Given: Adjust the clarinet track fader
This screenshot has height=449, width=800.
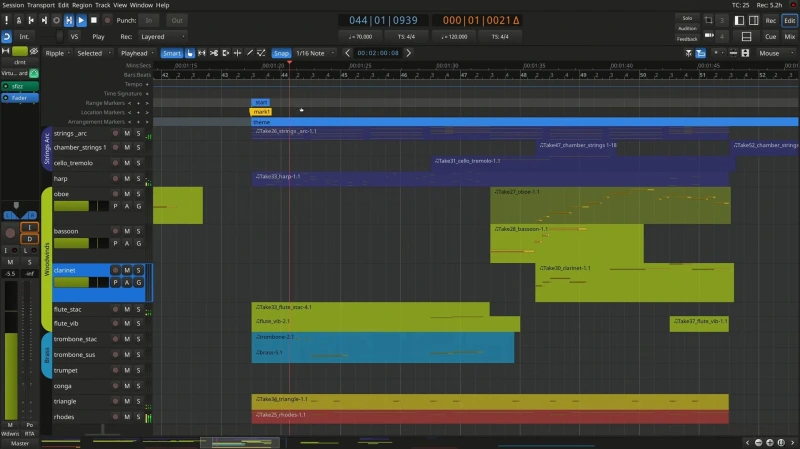Looking at the screenshot, I should 81,283.
